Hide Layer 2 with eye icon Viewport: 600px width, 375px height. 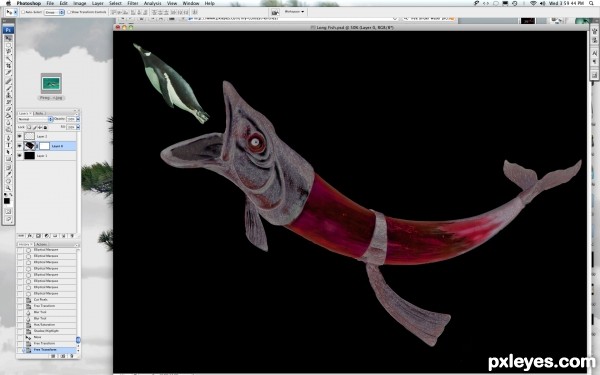click(20, 136)
